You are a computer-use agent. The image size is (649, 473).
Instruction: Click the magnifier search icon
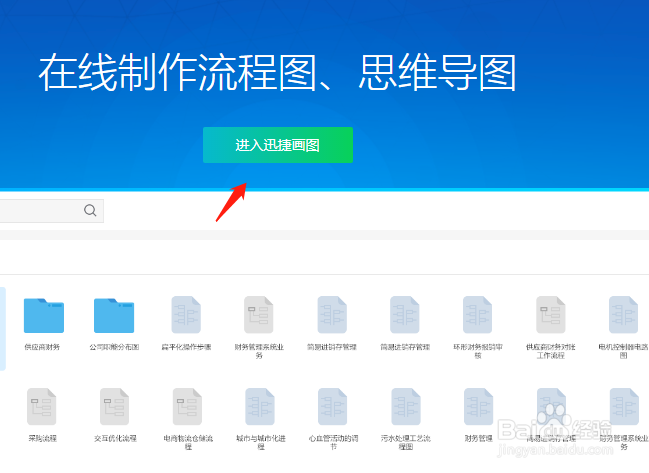(90, 211)
